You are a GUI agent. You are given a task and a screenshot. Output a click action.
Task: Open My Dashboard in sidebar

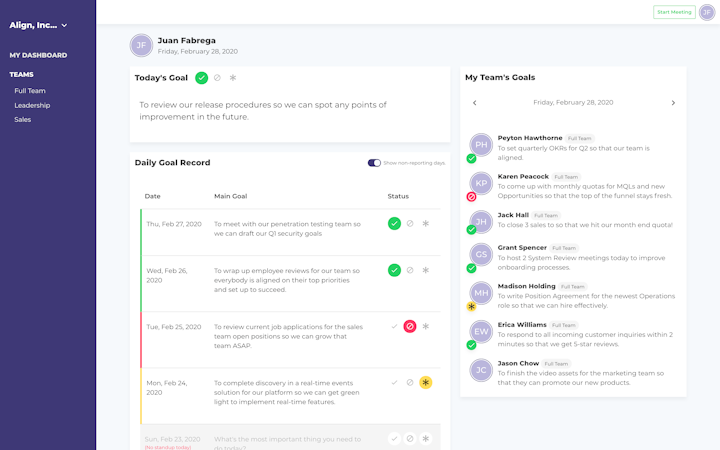[x=38, y=55]
